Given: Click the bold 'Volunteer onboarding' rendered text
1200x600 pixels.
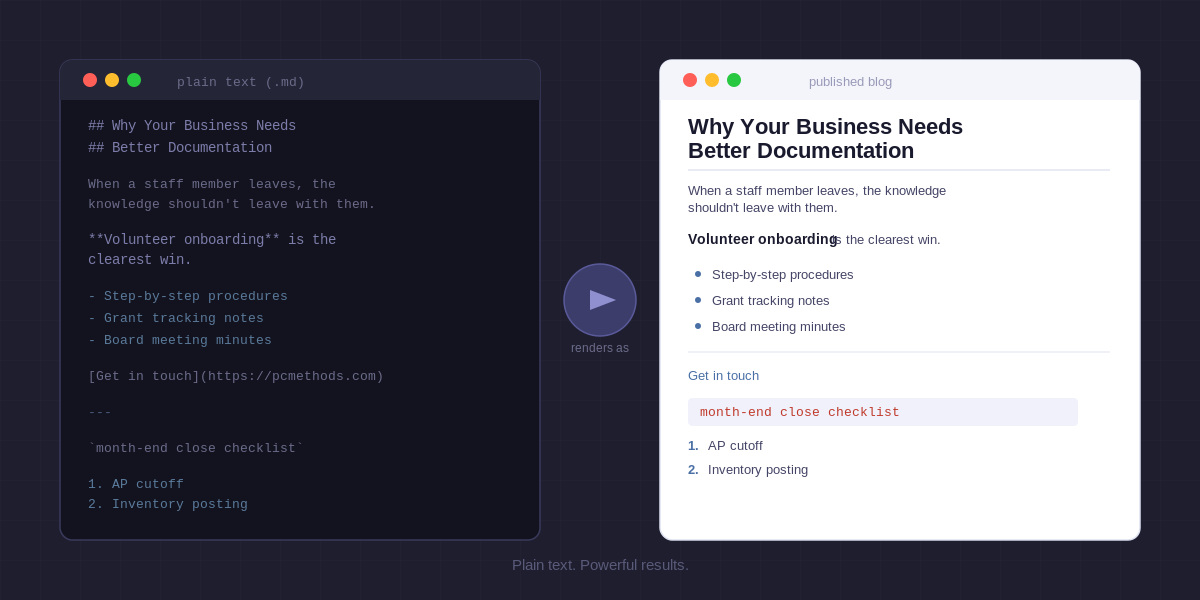Looking at the screenshot, I should [x=762, y=239].
